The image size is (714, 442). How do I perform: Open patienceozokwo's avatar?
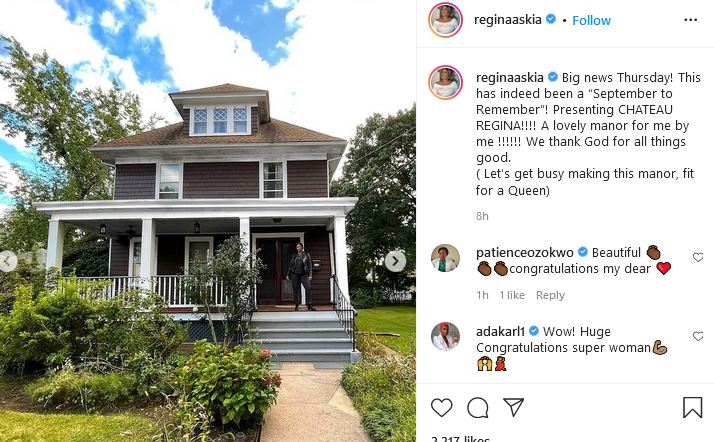(x=445, y=258)
